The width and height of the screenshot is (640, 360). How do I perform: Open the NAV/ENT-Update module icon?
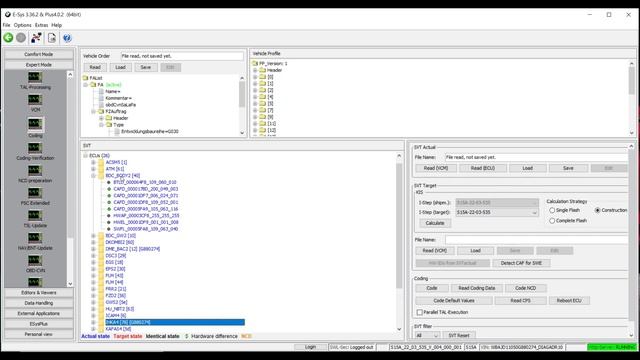(35, 237)
